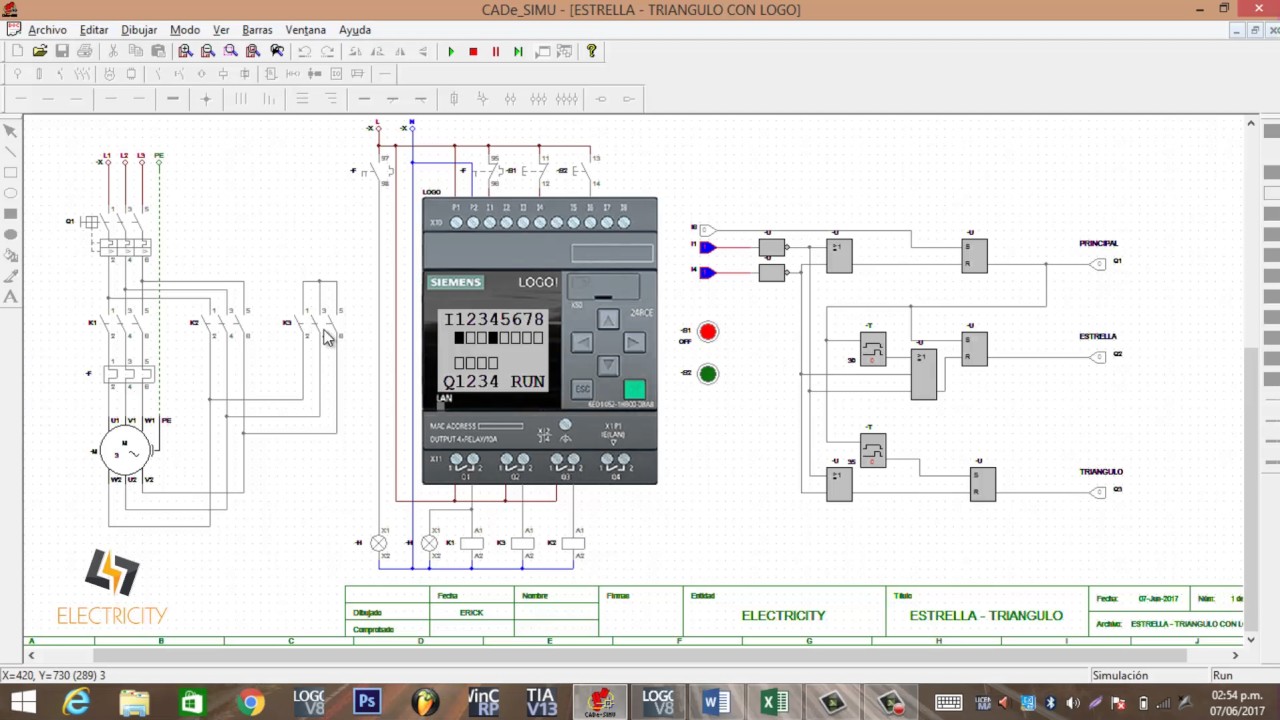This screenshot has width=1280, height=720.
Task: Pause the simulation
Action: click(495, 51)
